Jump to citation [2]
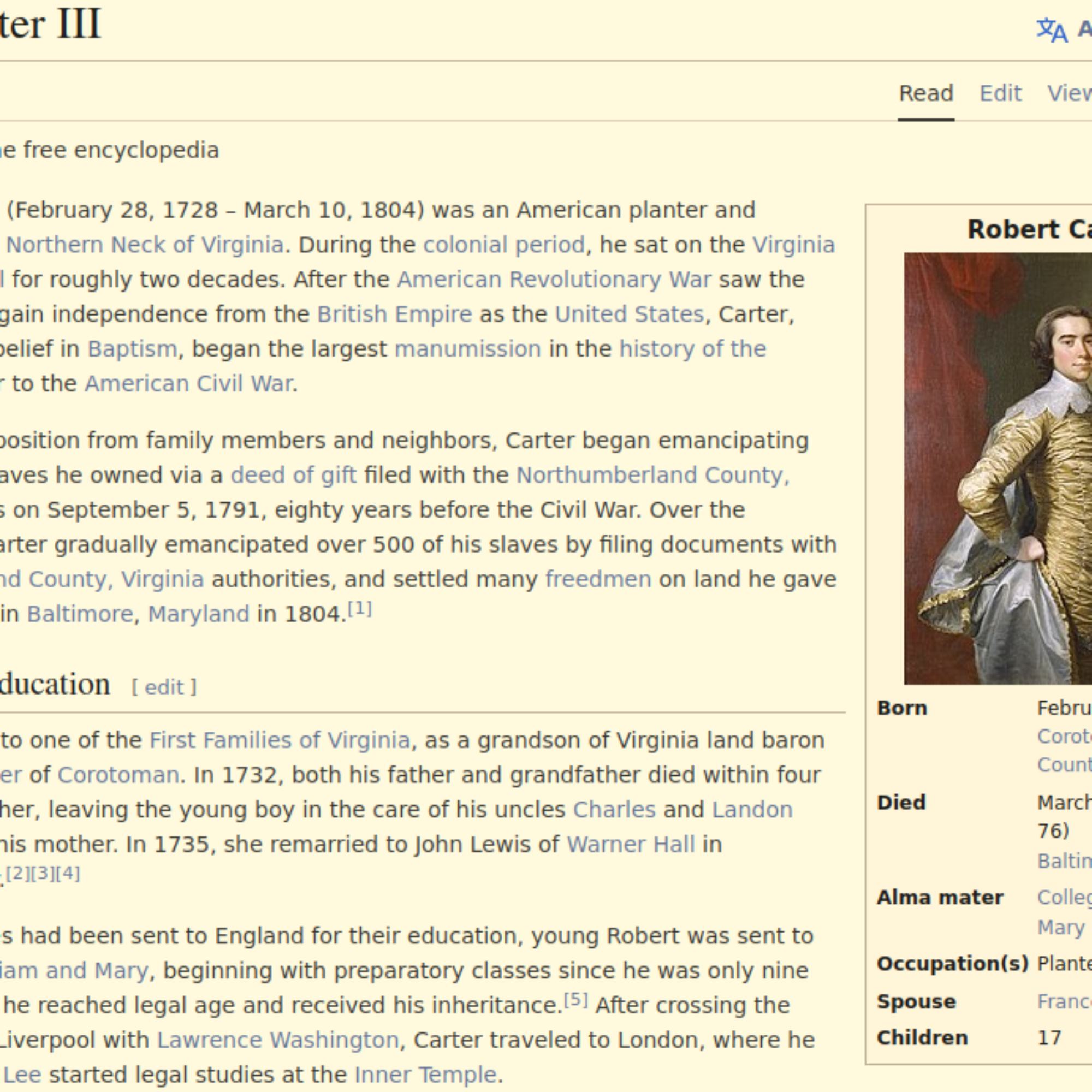The image size is (1092, 1092). (18, 873)
